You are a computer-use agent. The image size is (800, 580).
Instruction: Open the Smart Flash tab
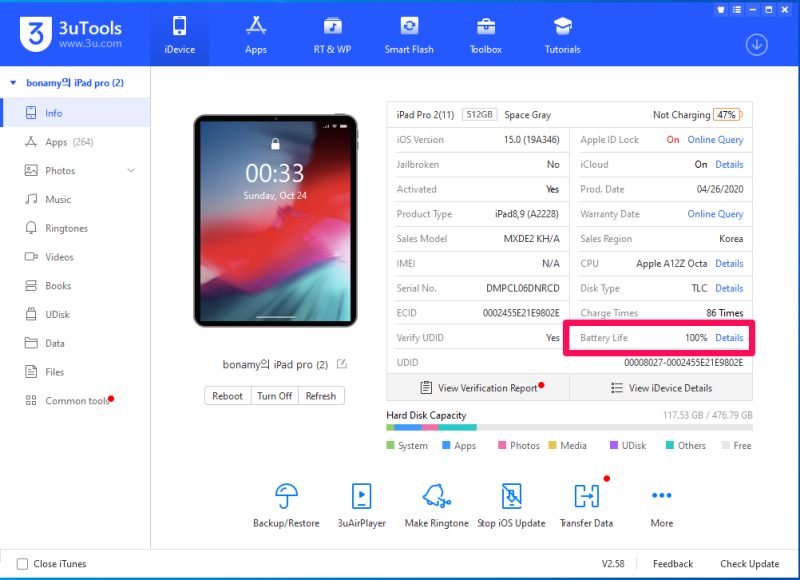[x=409, y=35]
